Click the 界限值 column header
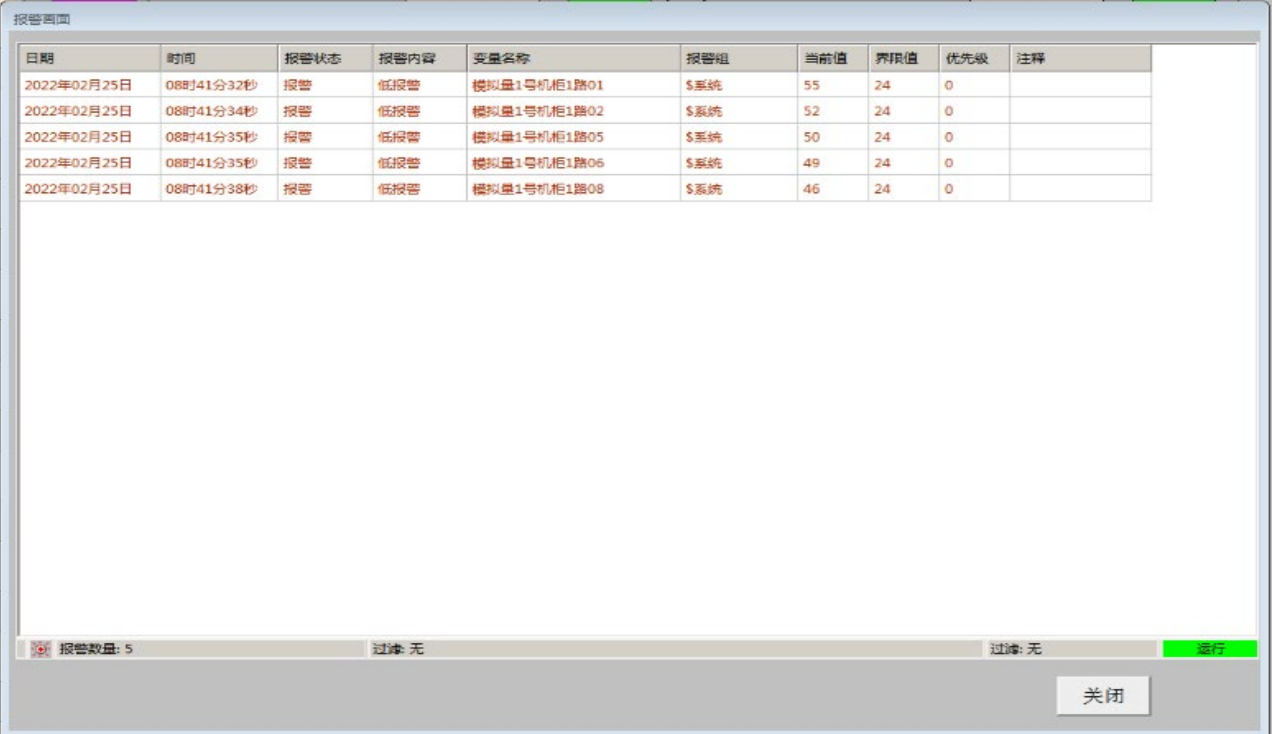The height and width of the screenshot is (734, 1272). (903, 58)
